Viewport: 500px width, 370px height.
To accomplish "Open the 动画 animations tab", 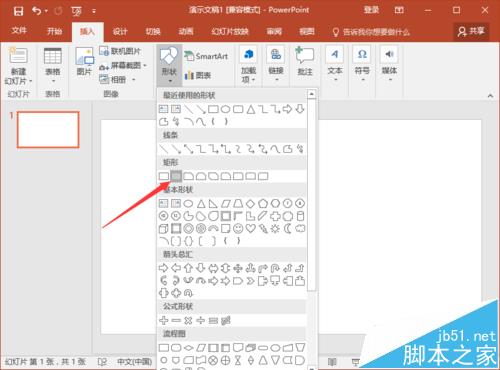I will [186, 32].
